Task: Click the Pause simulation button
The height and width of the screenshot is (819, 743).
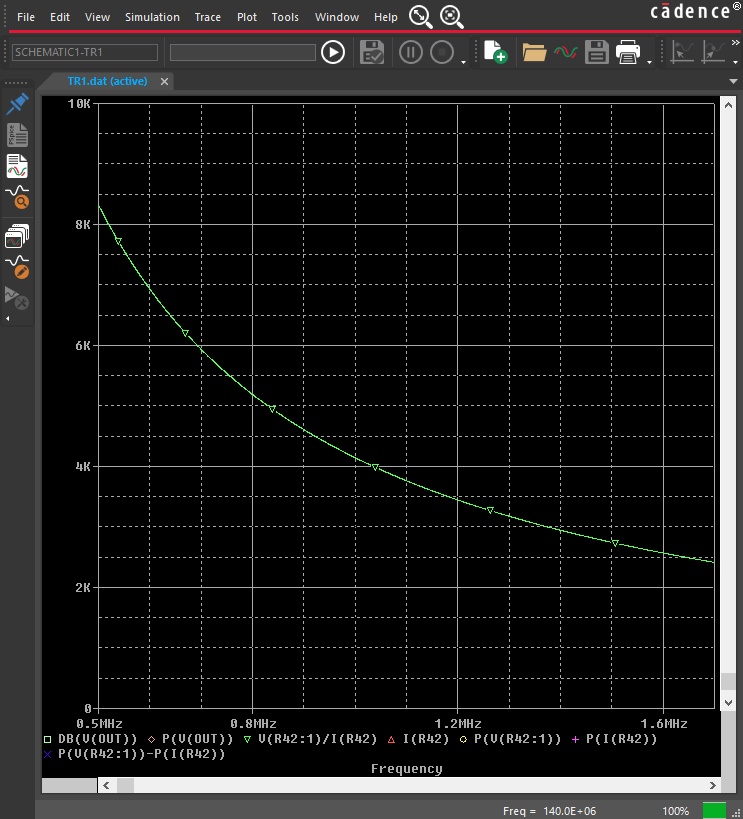Action: [411, 52]
